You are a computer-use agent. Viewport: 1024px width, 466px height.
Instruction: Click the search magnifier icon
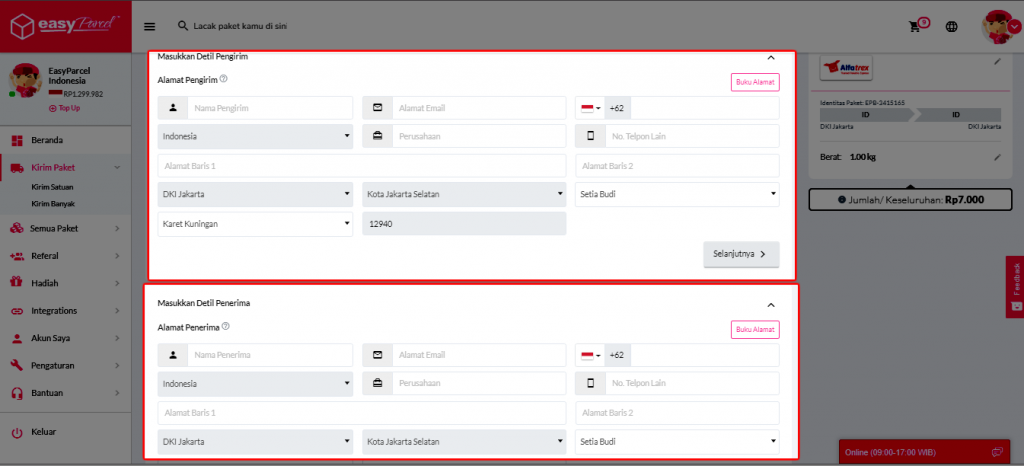click(182, 26)
